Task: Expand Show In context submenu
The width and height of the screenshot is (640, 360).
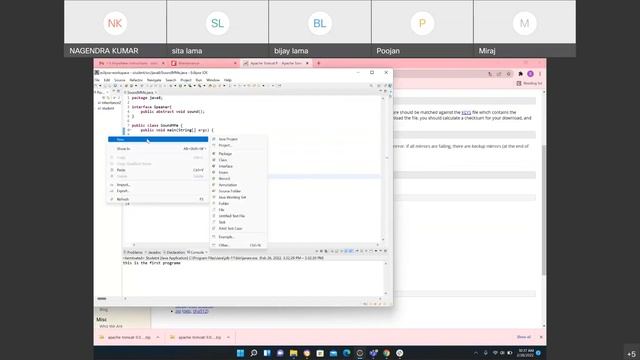Action: 158,149
